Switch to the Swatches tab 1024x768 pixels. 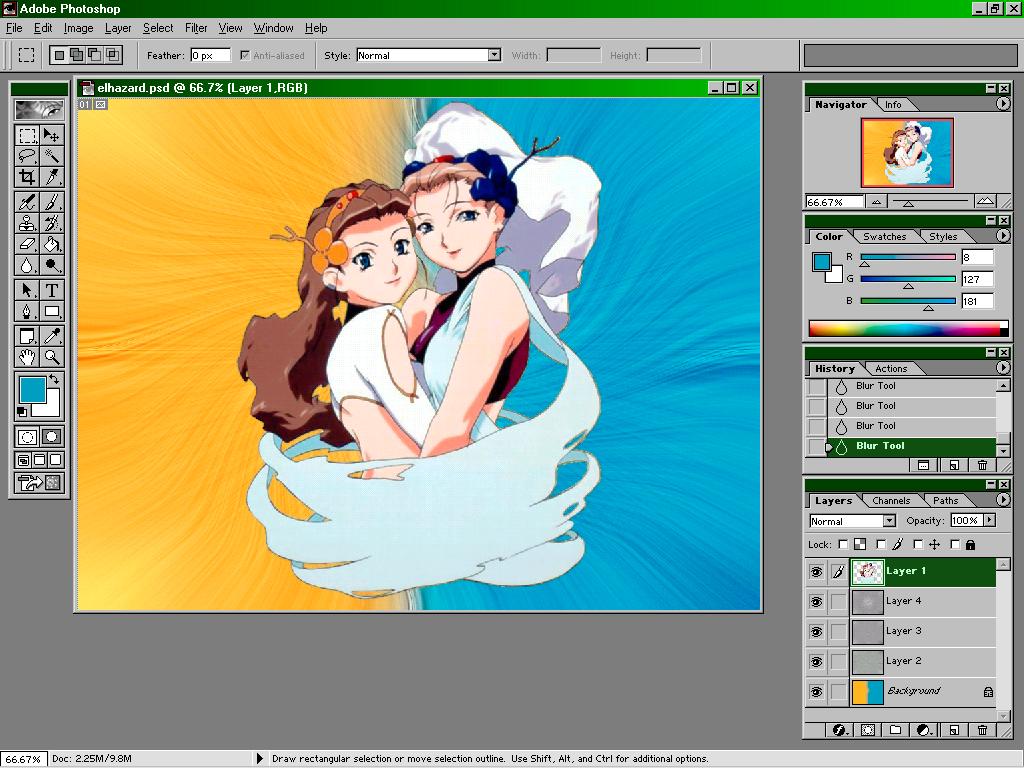click(x=884, y=237)
